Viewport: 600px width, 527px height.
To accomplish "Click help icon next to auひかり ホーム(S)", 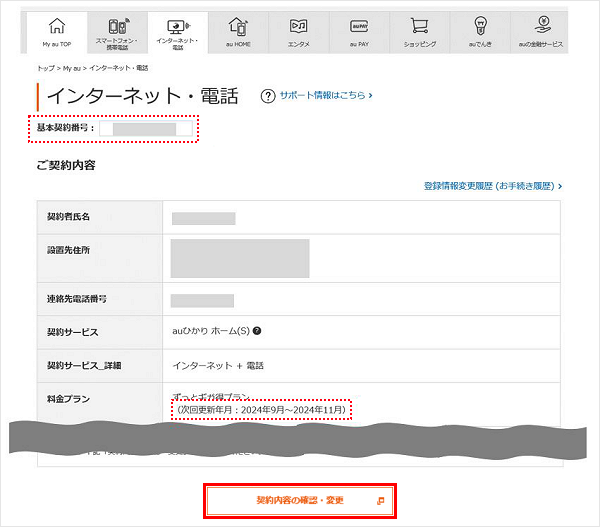I will point(257,331).
